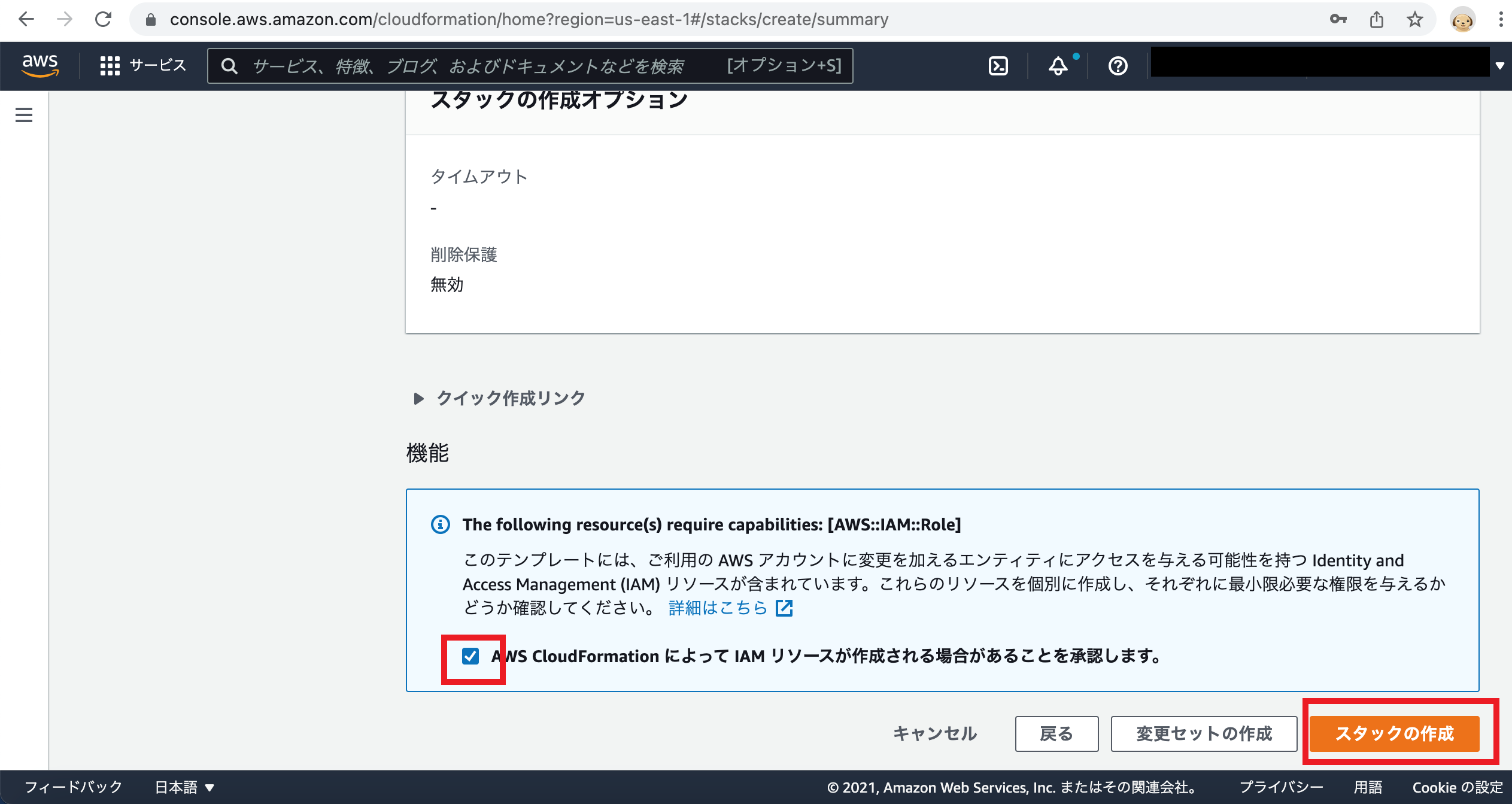
Task: Reload the page
Action: (103, 20)
